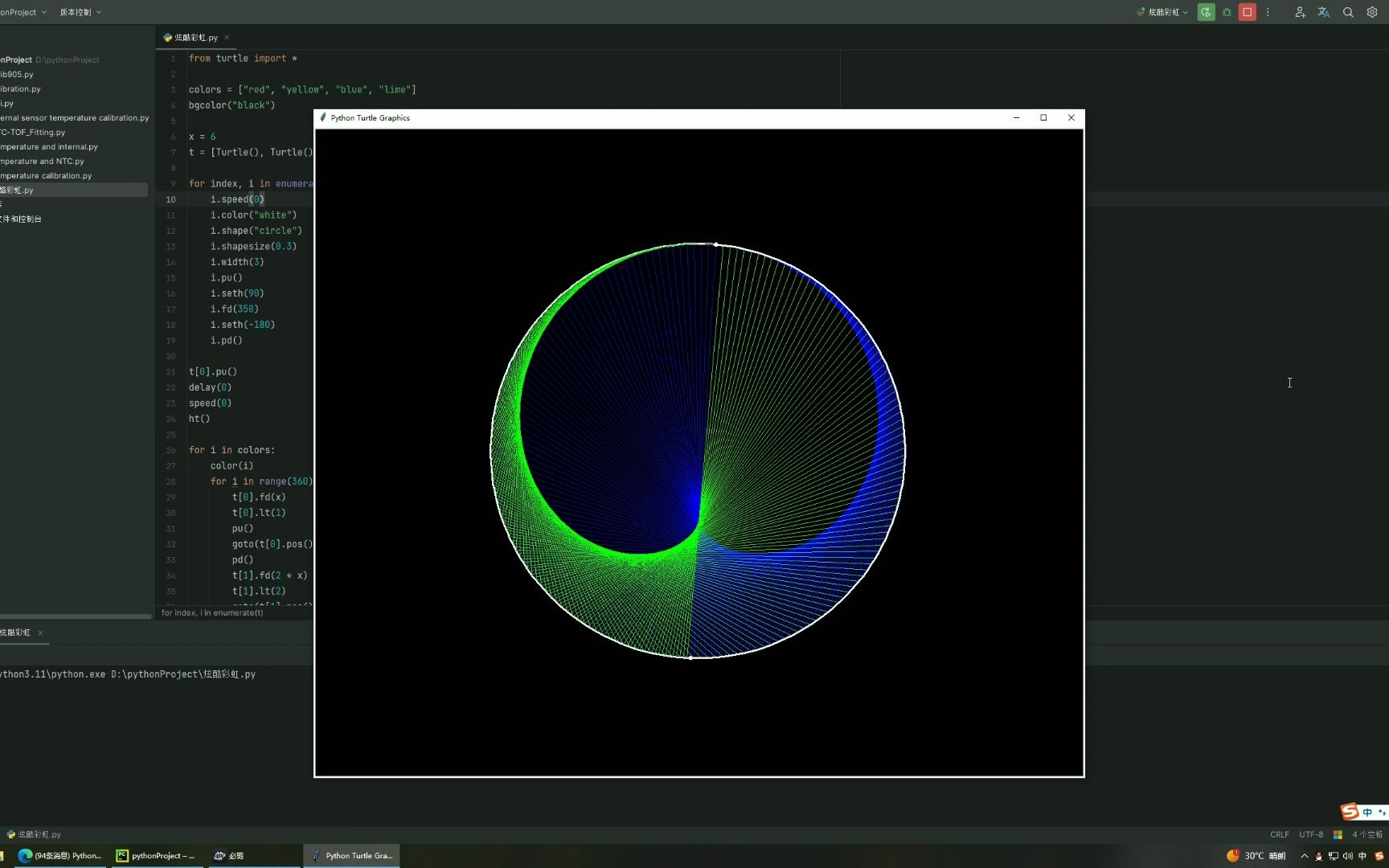The width and height of the screenshot is (1389, 868).
Task: Click the floating Sogou input bar logo
Action: pyautogui.click(x=1350, y=812)
